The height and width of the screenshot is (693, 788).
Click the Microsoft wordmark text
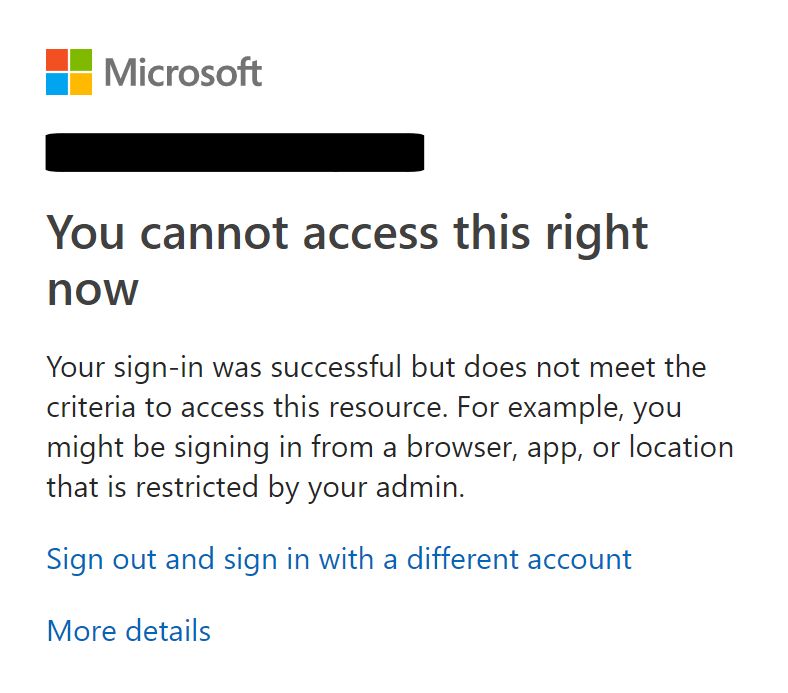[x=183, y=72]
